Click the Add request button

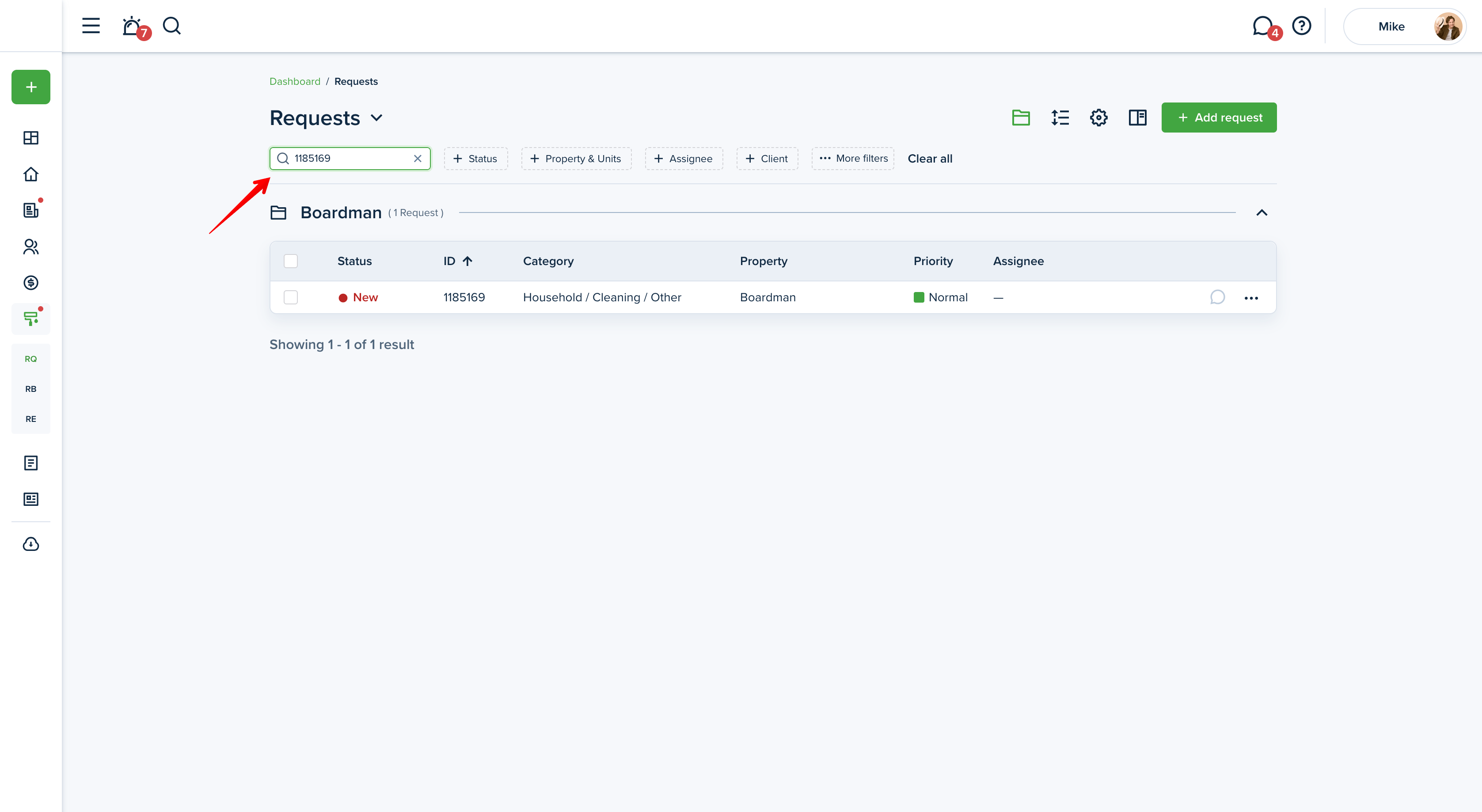pos(1219,118)
